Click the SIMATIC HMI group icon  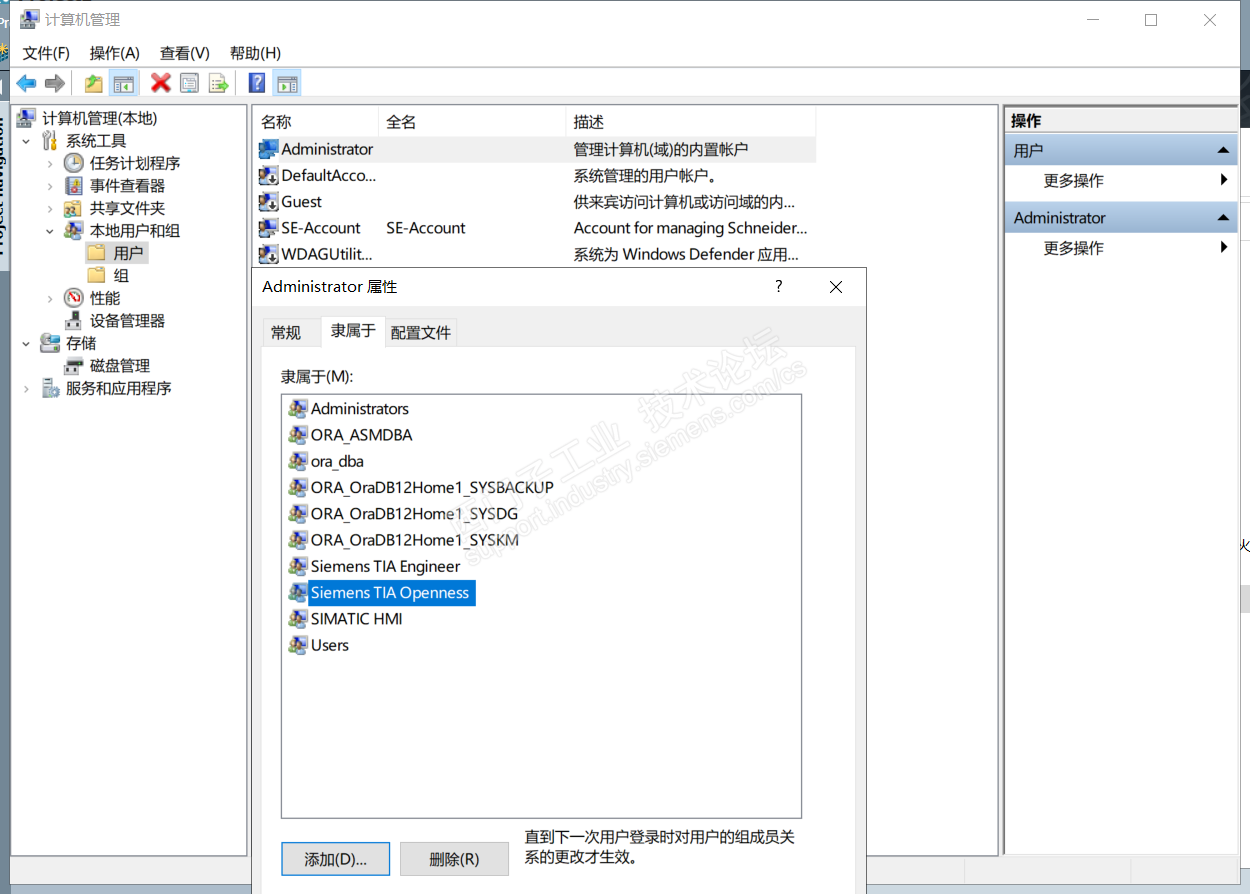297,619
